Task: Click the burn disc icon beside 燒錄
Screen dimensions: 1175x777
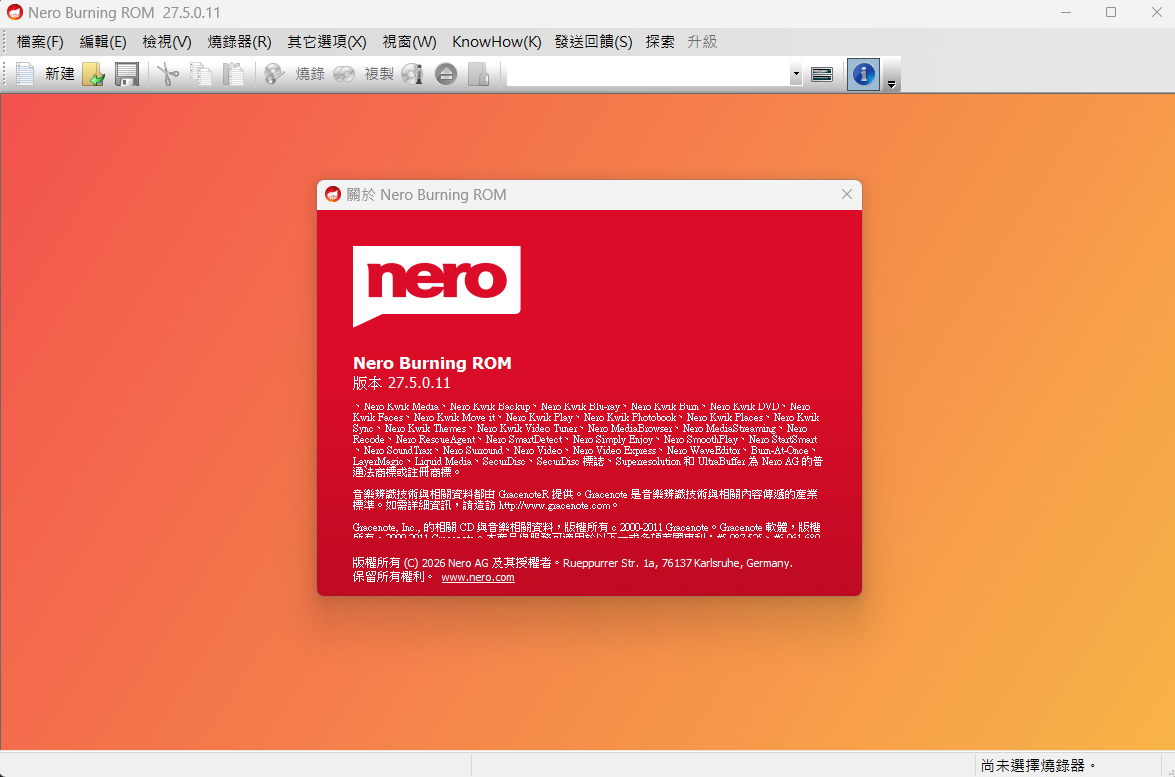Action: pyautogui.click(x=274, y=73)
